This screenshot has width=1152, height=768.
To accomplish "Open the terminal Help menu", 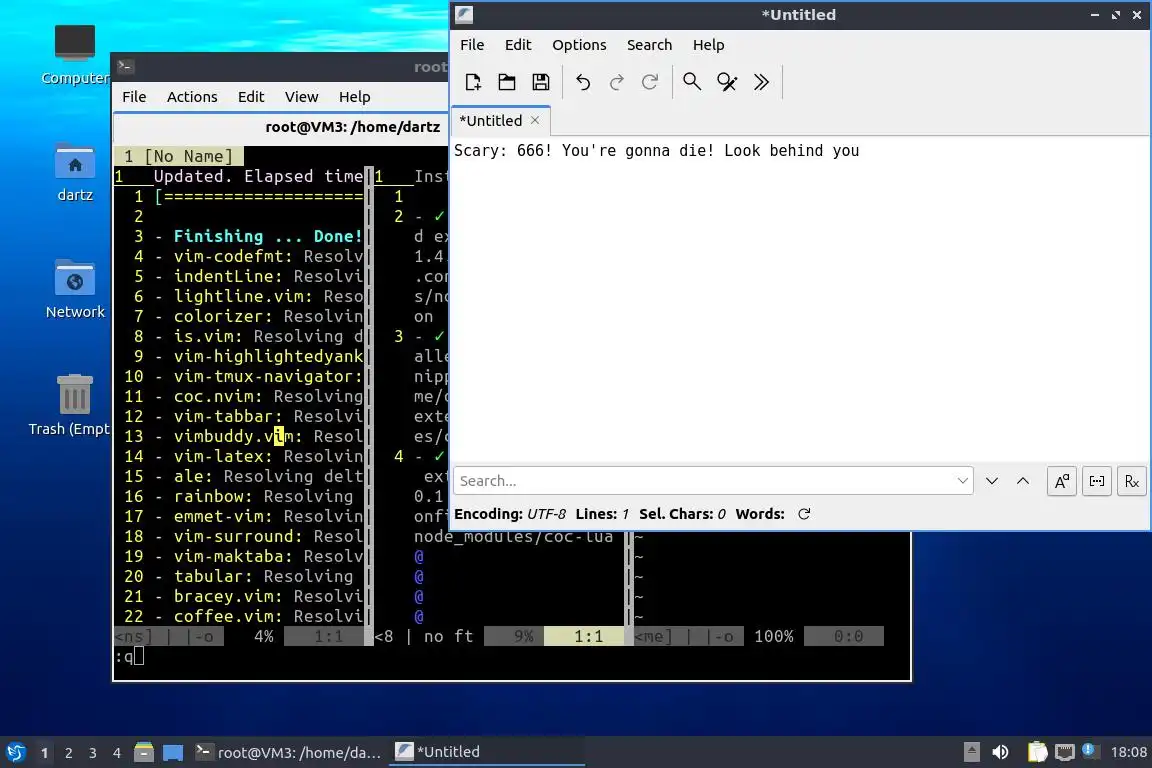I will [x=354, y=97].
